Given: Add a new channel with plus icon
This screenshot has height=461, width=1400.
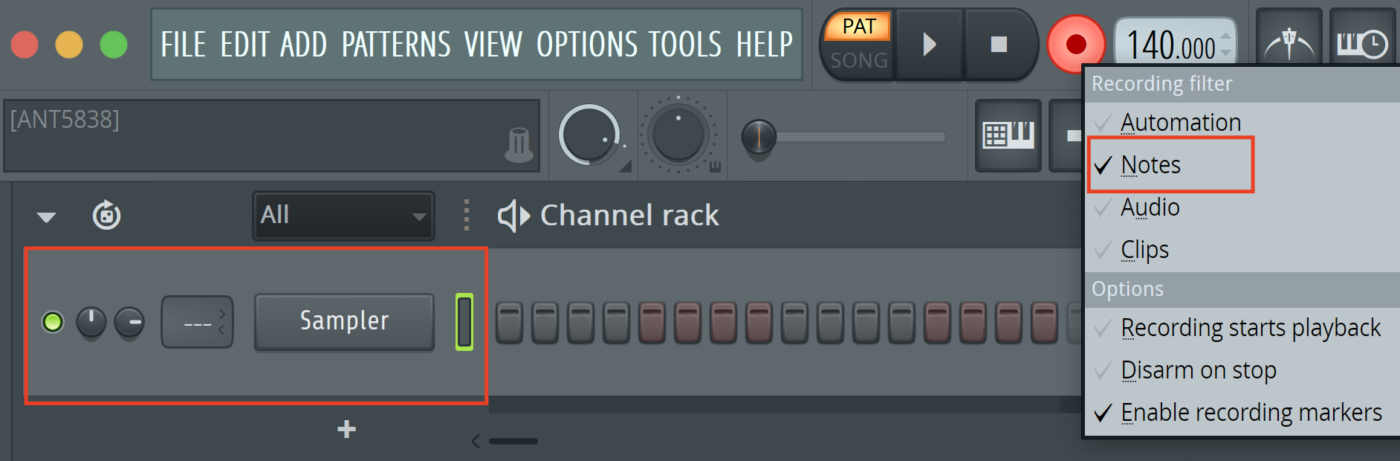Looking at the screenshot, I should click(x=346, y=430).
